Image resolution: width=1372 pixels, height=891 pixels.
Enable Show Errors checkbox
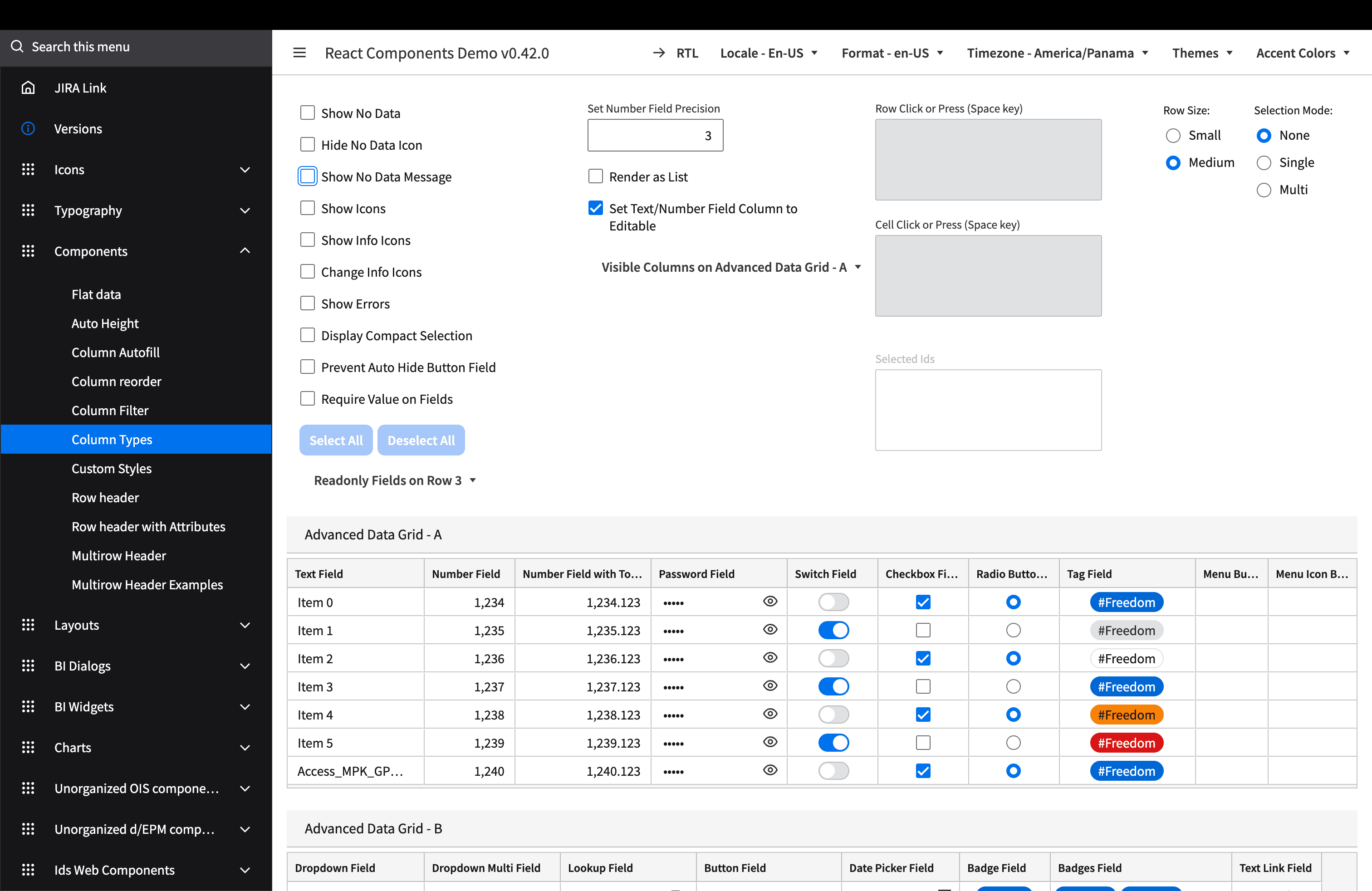307,303
